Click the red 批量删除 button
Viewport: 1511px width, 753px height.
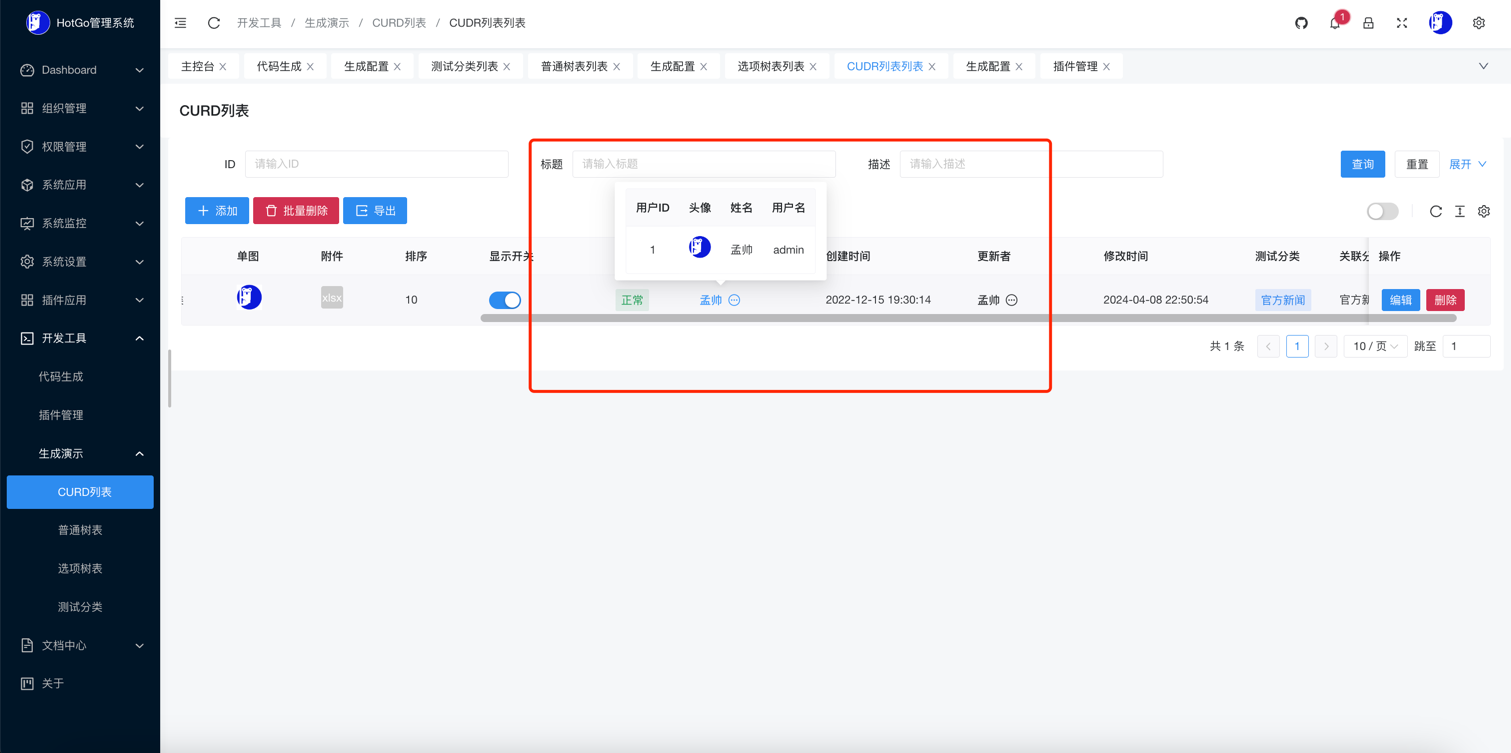pos(296,211)
